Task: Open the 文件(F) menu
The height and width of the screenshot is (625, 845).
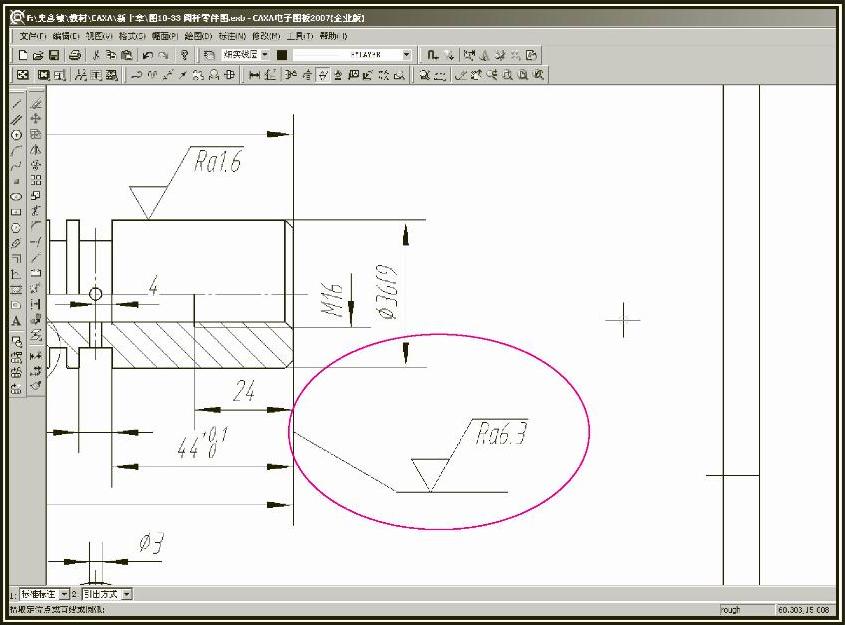Action: [33, 36]
